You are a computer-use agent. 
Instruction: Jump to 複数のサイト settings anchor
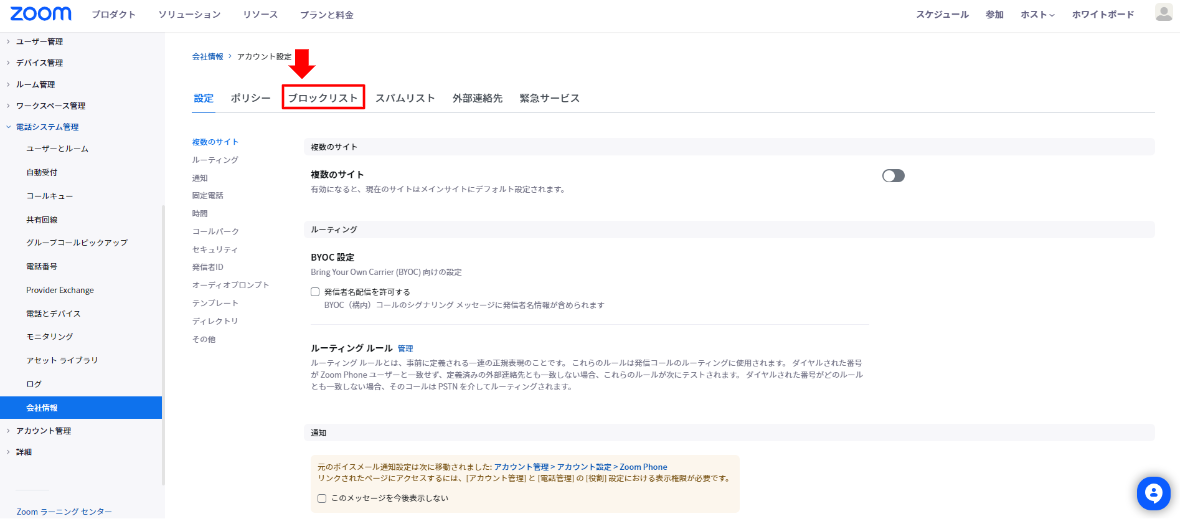click(216, 142)
